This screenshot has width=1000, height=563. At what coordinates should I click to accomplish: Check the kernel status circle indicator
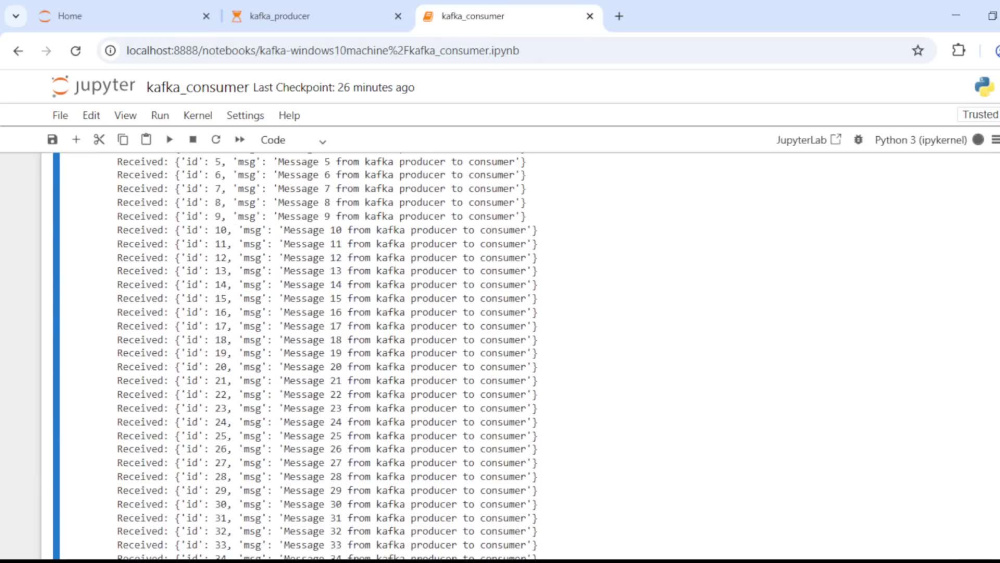pos(978,140)
